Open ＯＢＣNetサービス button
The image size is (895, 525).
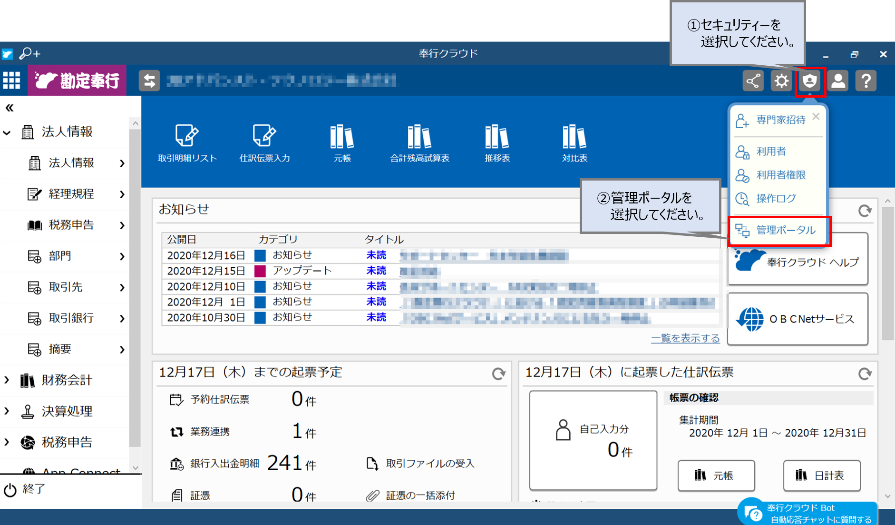(x=798, y=319)
